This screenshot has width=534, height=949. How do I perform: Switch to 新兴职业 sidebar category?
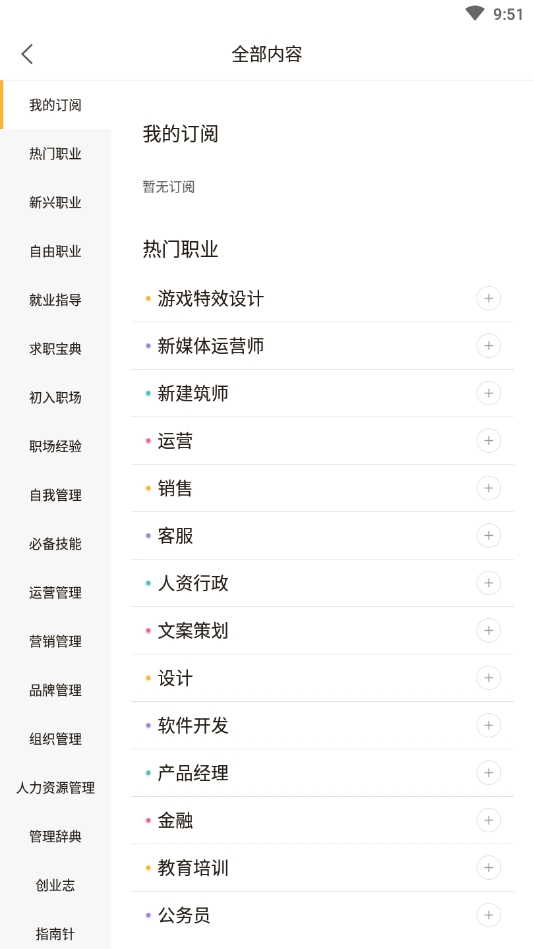pos(55,203)
